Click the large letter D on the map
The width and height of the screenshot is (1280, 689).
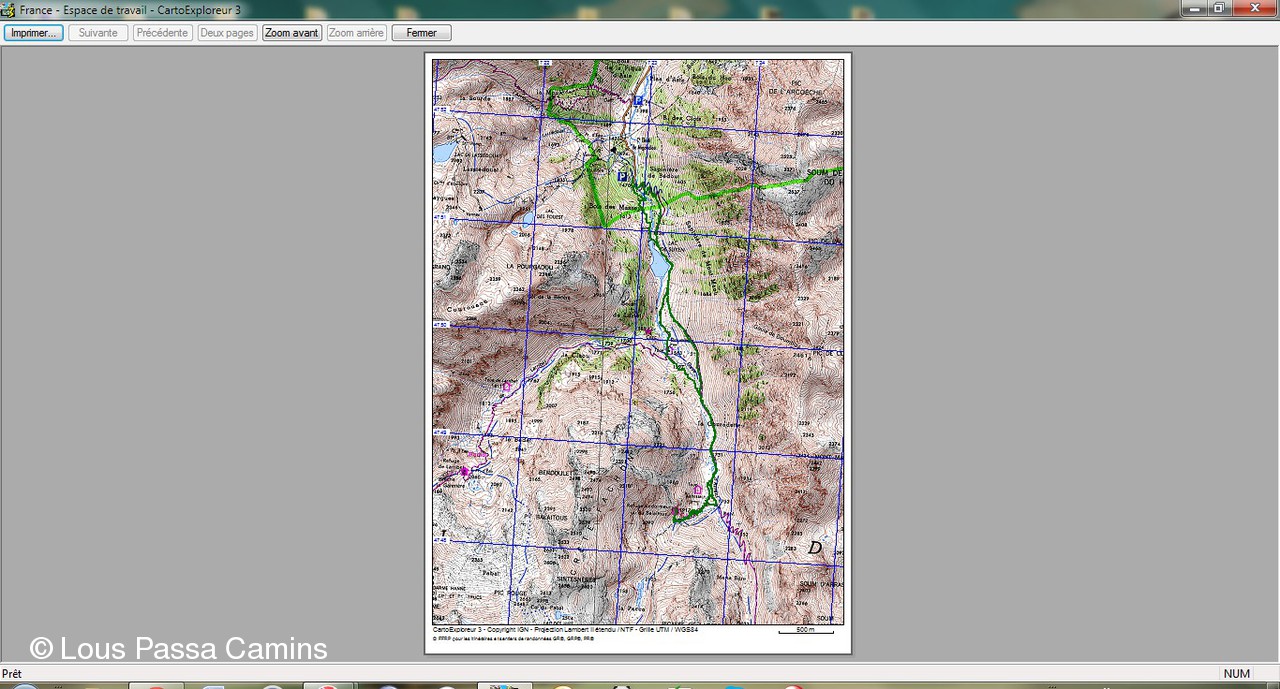[815, 548]
